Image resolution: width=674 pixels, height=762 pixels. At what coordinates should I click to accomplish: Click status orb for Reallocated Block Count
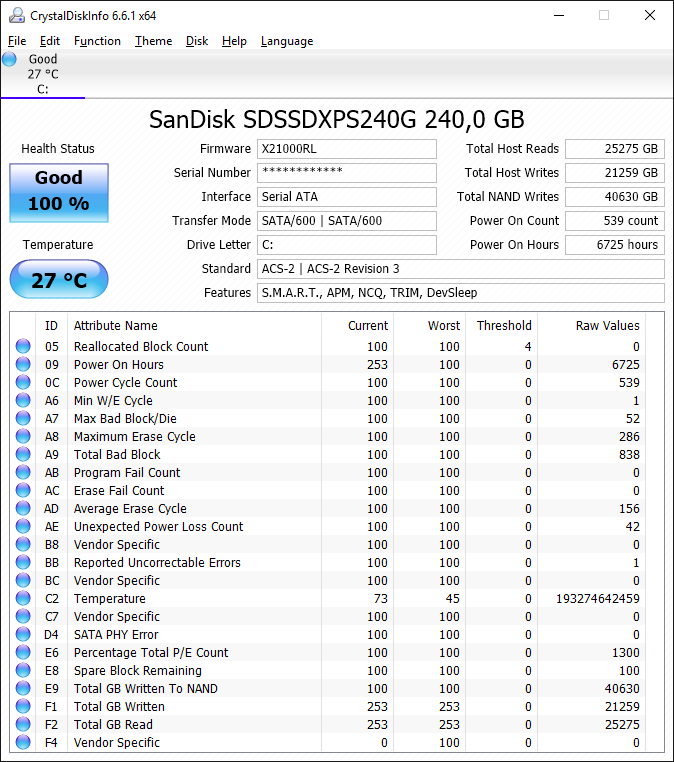coord(23,346)
